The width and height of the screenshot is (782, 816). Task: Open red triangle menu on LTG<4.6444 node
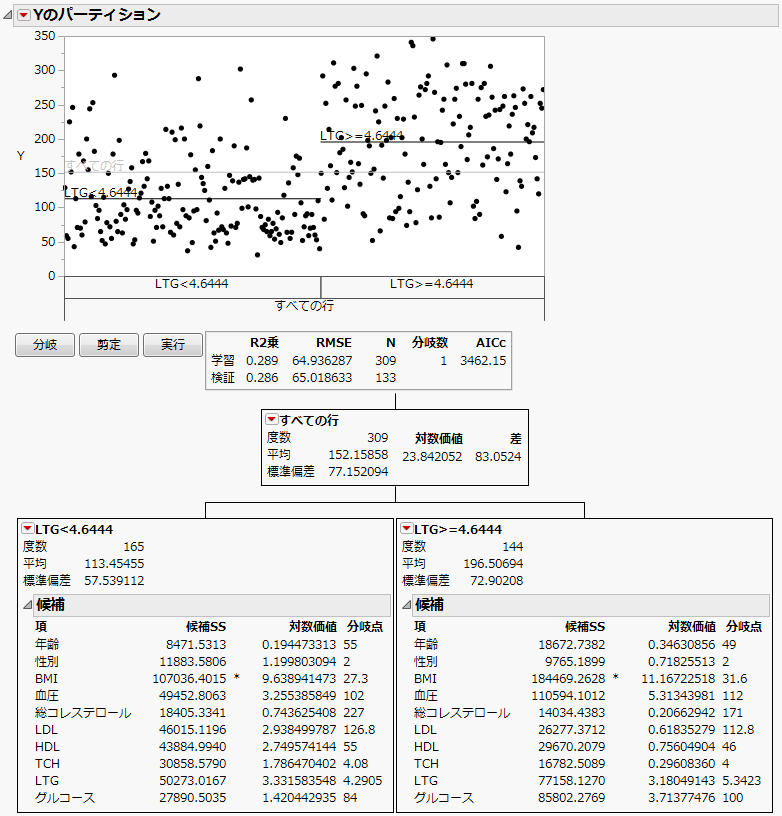click(x=28, y=529)
